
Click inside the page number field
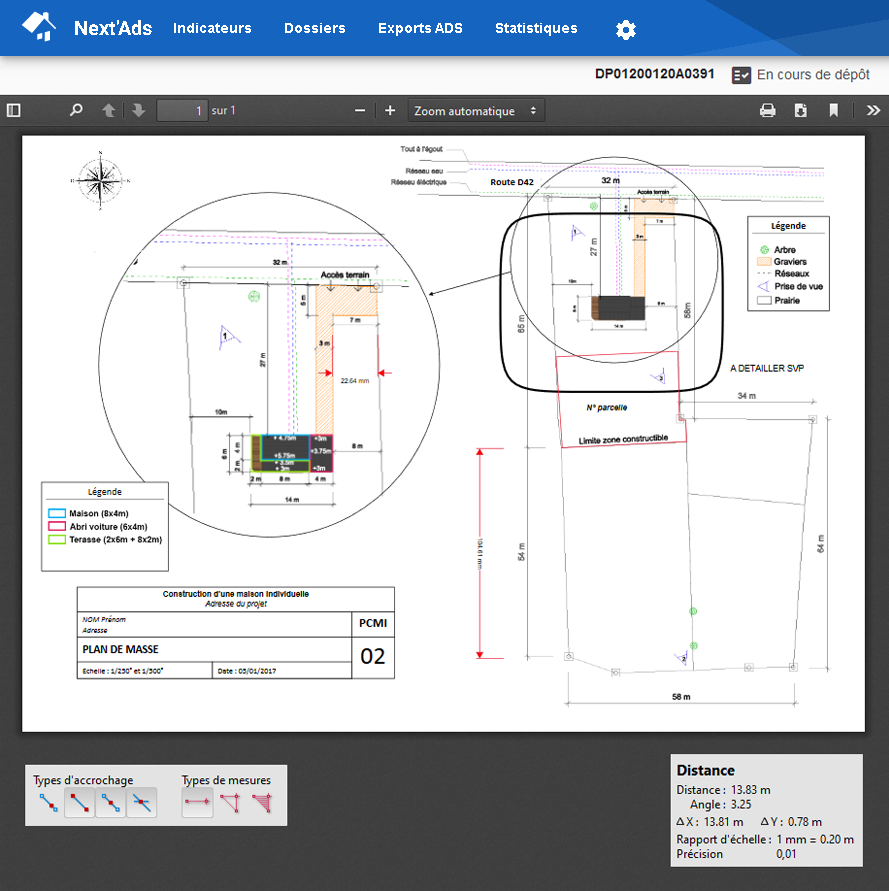[x=181, y=110]
